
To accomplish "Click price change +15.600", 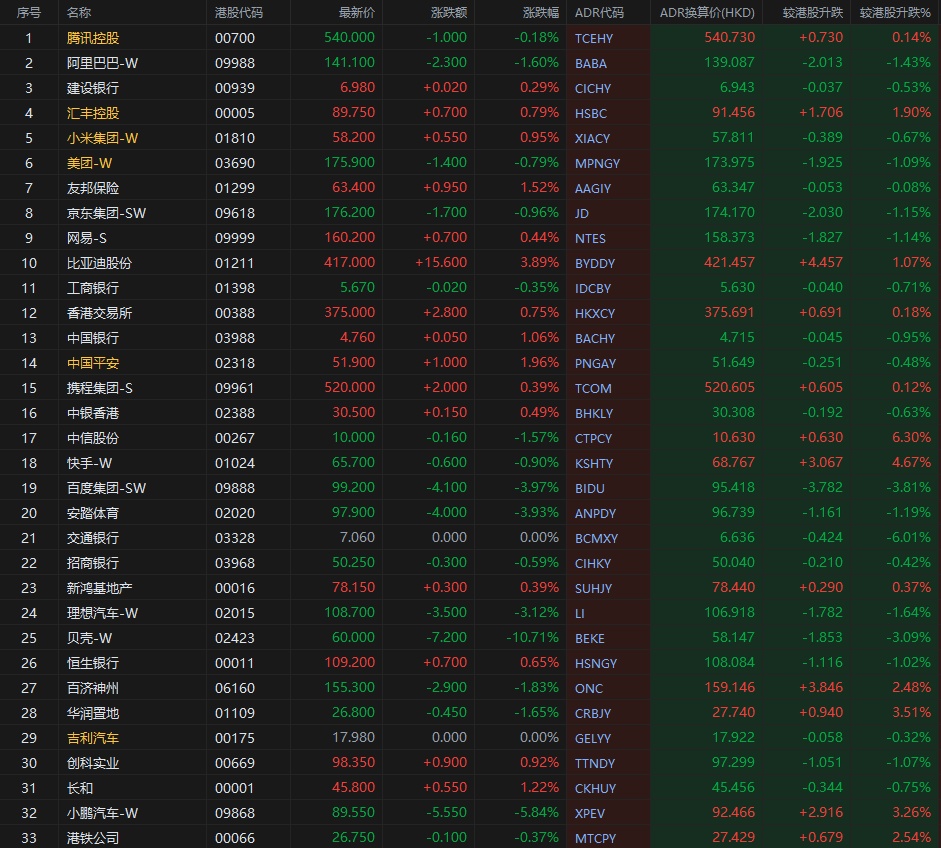I will point(440,262).
